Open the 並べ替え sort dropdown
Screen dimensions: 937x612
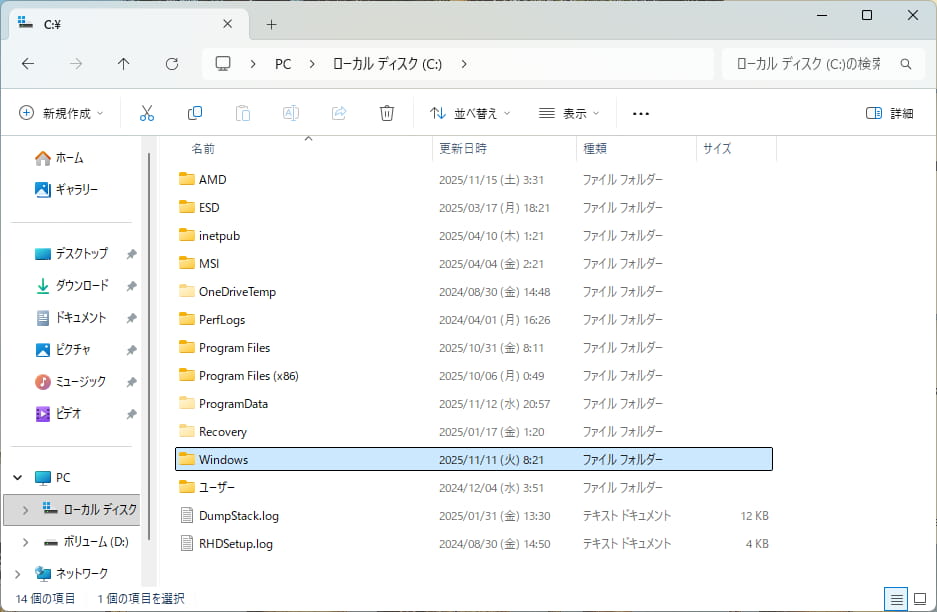[470, 113]
